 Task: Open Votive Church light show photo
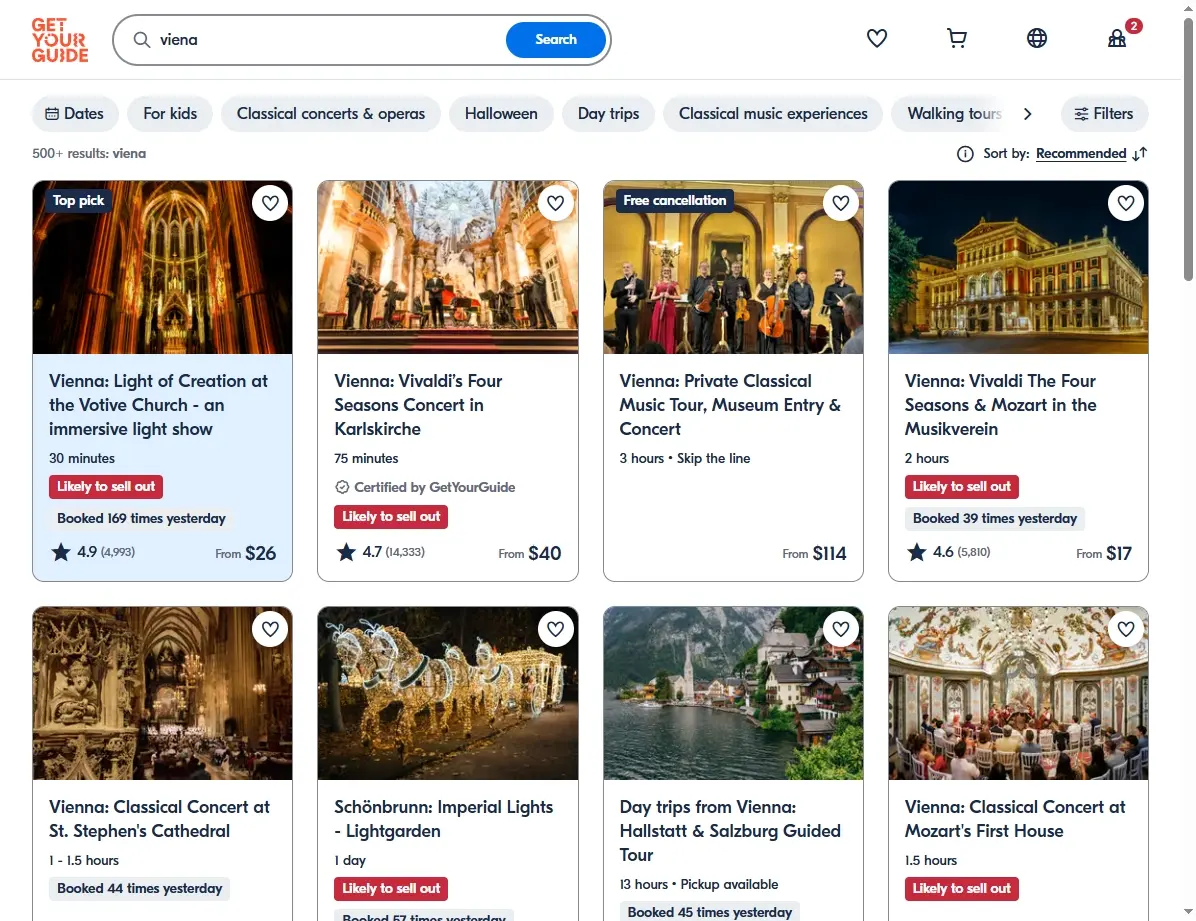pos(162,267)
